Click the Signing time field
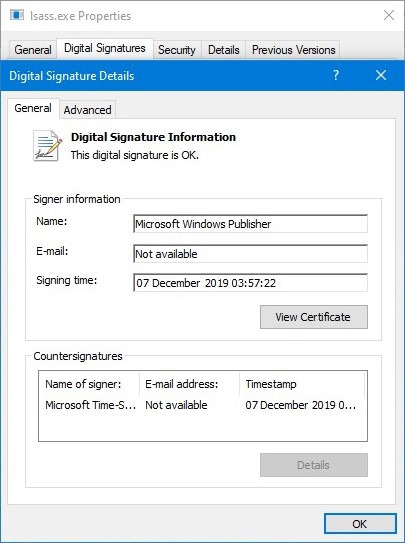The image size is (405, 543). coord(250,283)
